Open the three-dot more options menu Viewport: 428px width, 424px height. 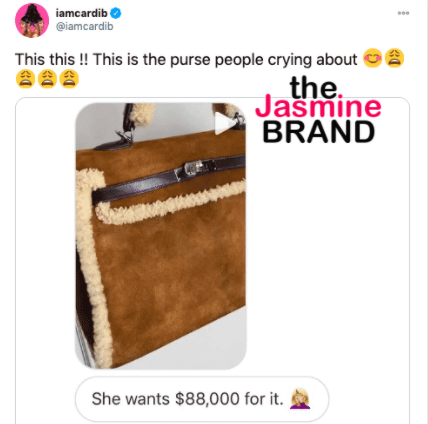pyautogui.click(x=403, y=13)
